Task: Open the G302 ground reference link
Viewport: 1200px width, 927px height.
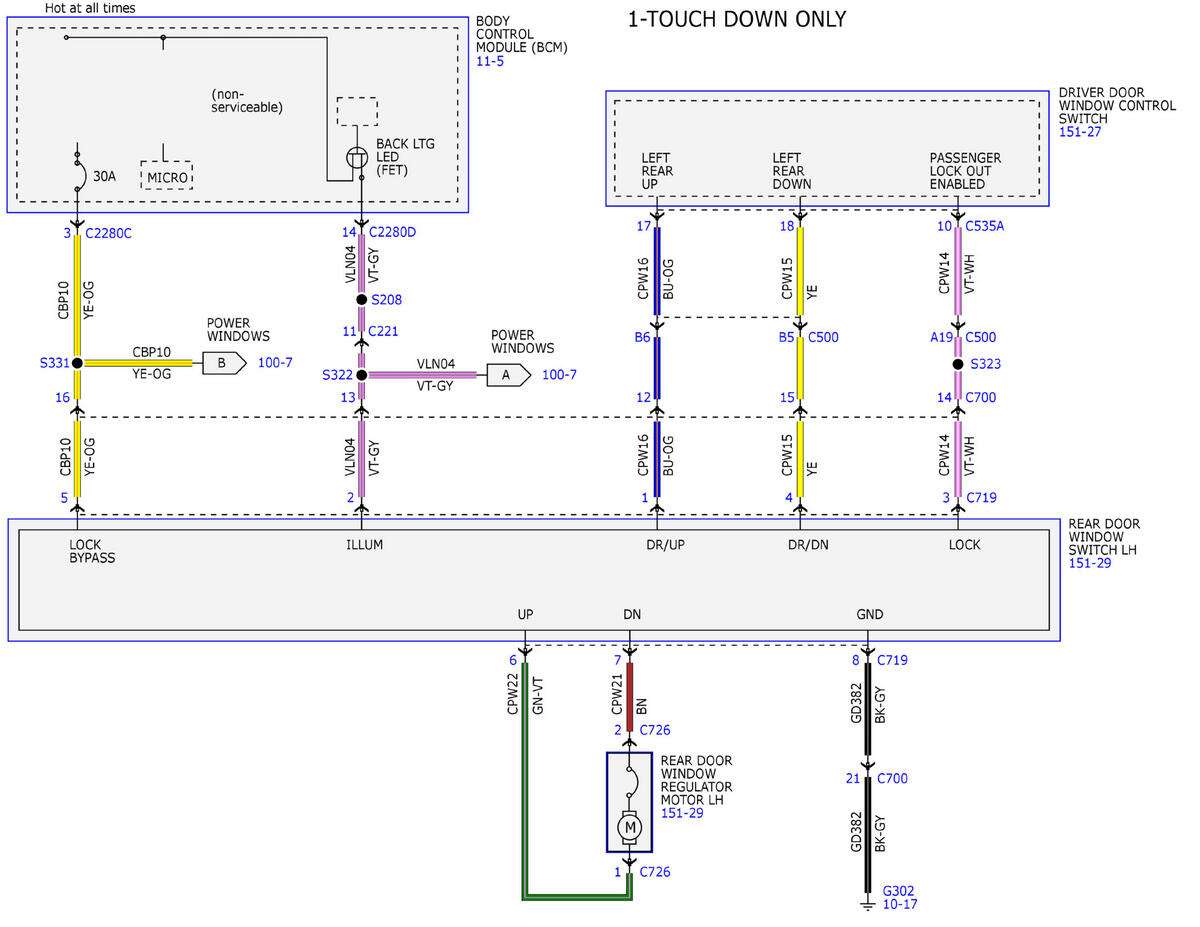Action: 898,890
